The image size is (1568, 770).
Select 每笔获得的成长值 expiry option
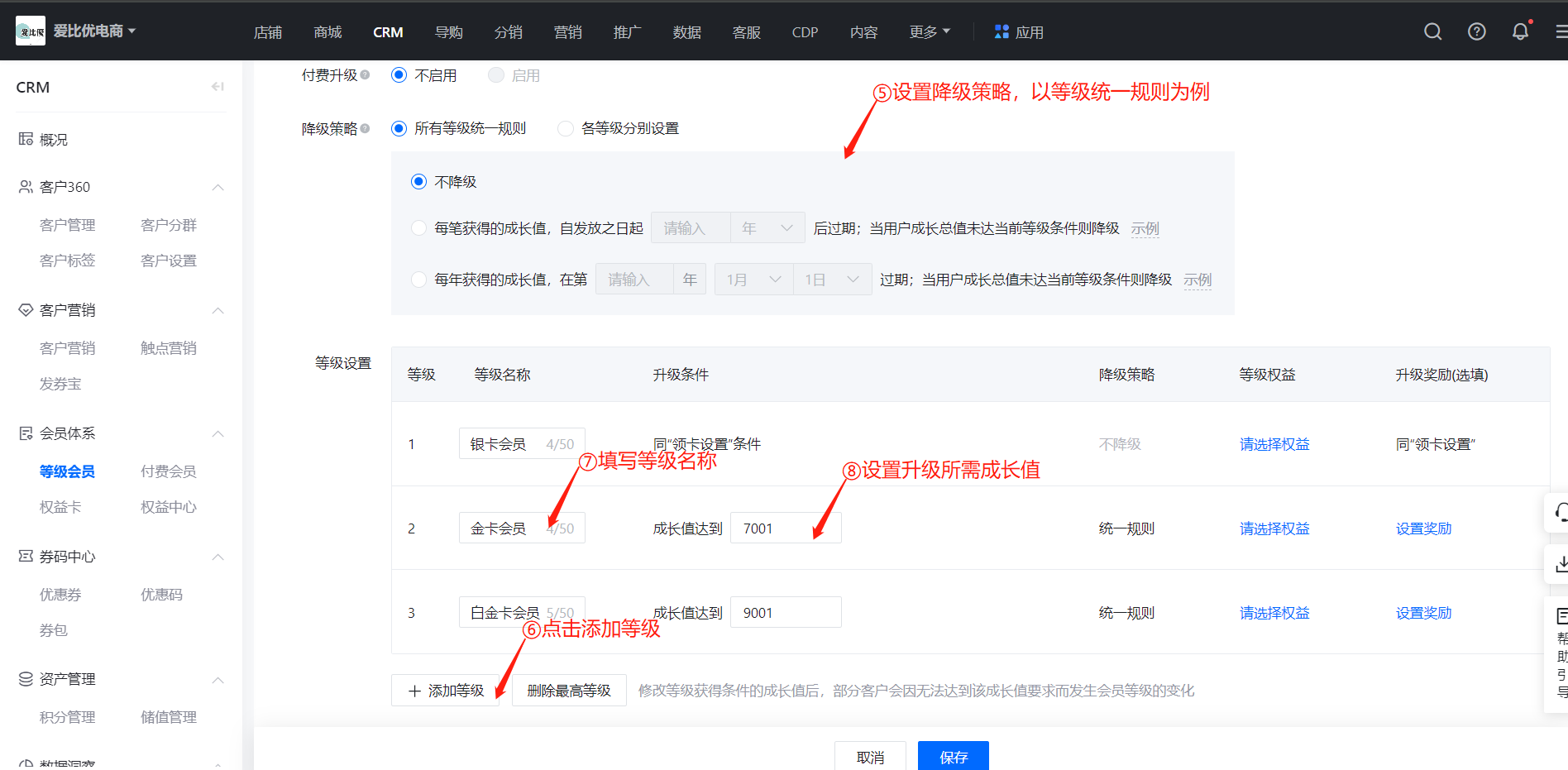click(x=418, y=227)
